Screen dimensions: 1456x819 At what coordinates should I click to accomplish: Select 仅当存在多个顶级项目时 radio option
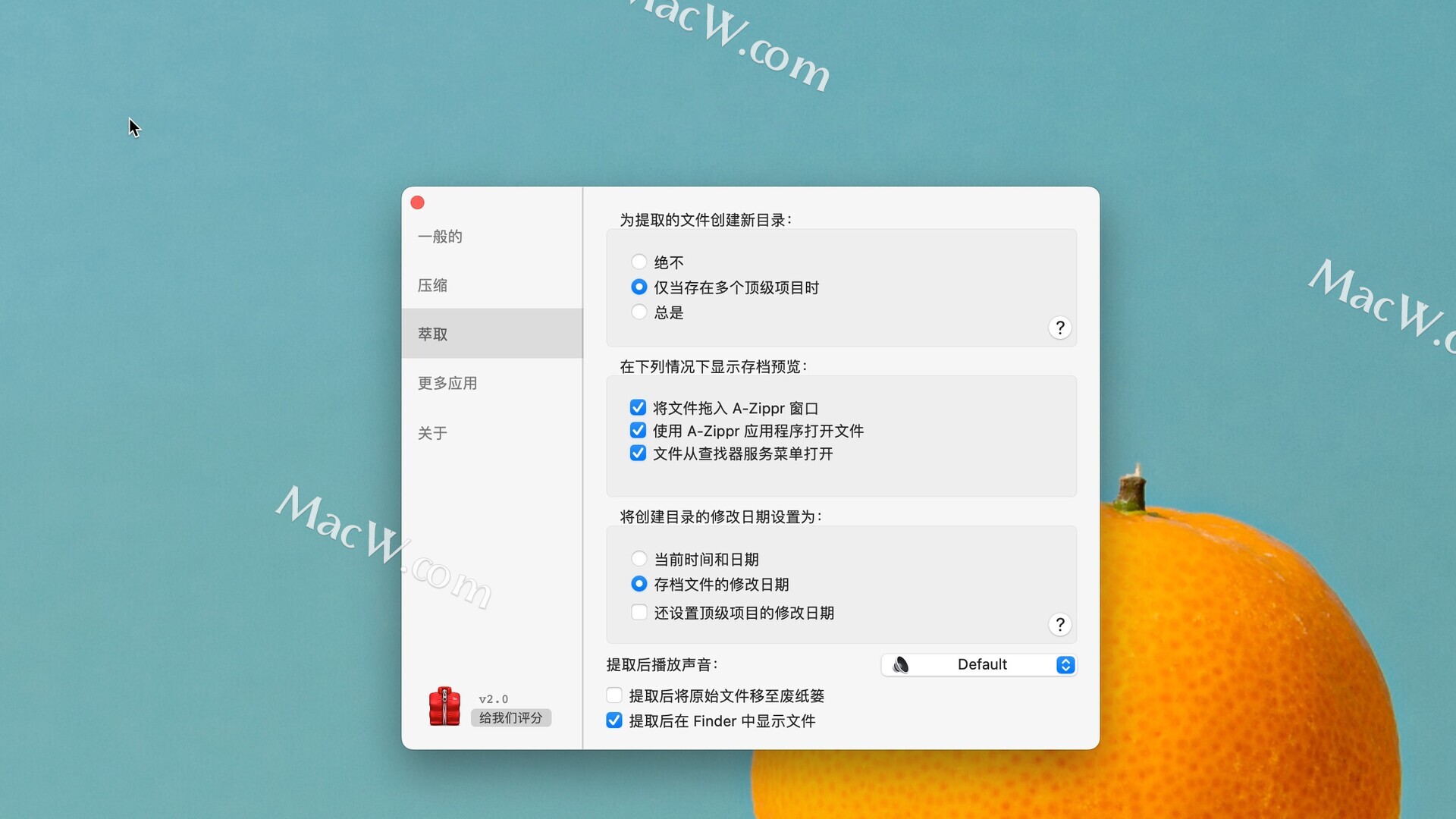tap(639, 287)
